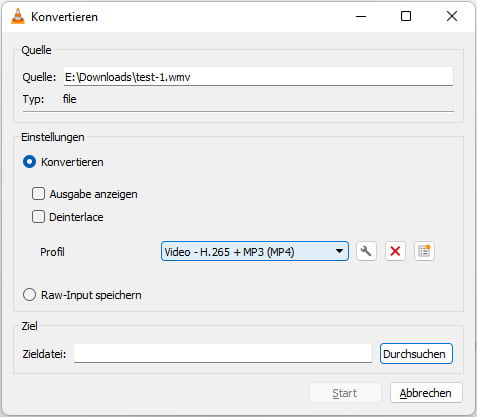Close the Konvertieren dialog

(452, 16)
